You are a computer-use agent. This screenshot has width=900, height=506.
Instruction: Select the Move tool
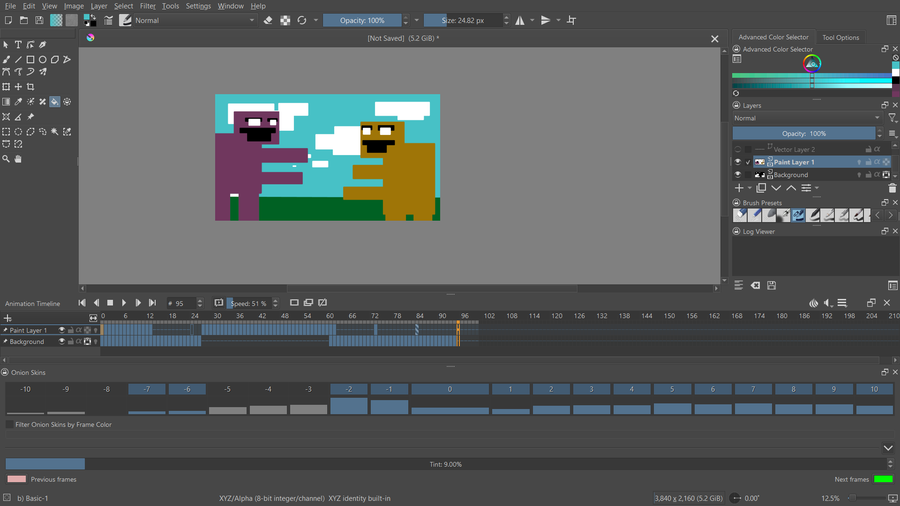(18, 87)
